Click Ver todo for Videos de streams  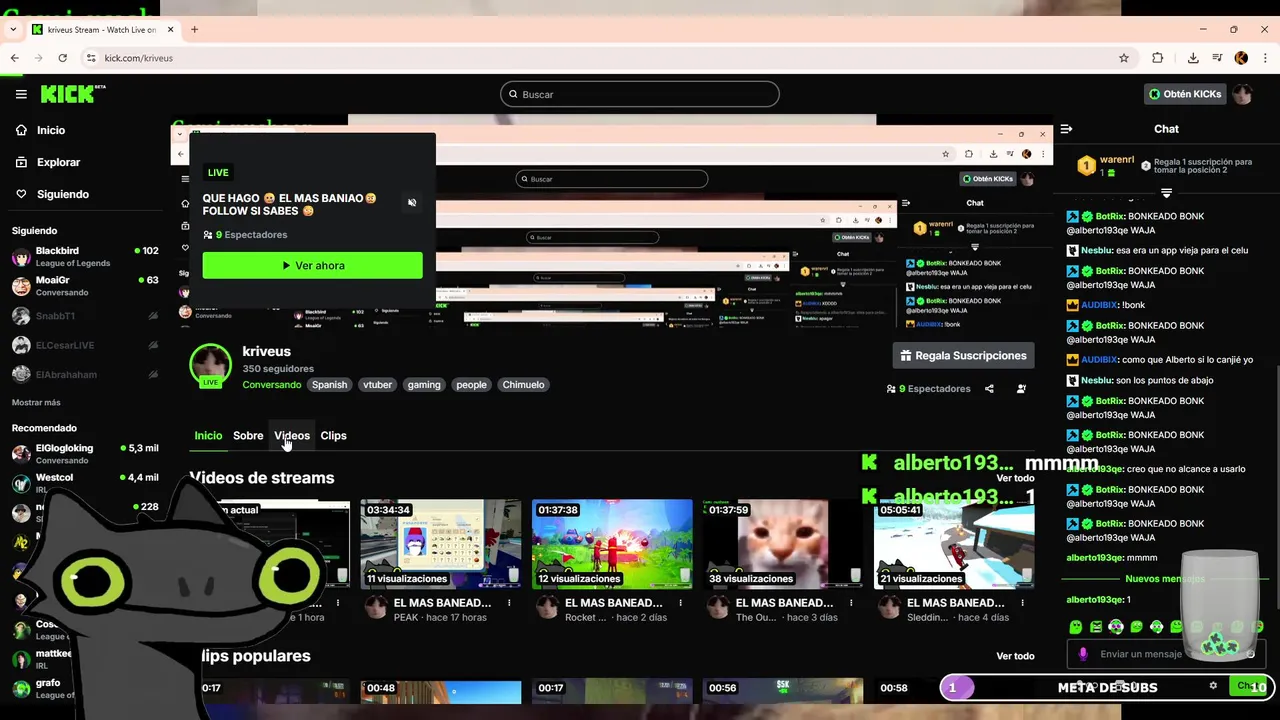click(x=1015, y=478)
